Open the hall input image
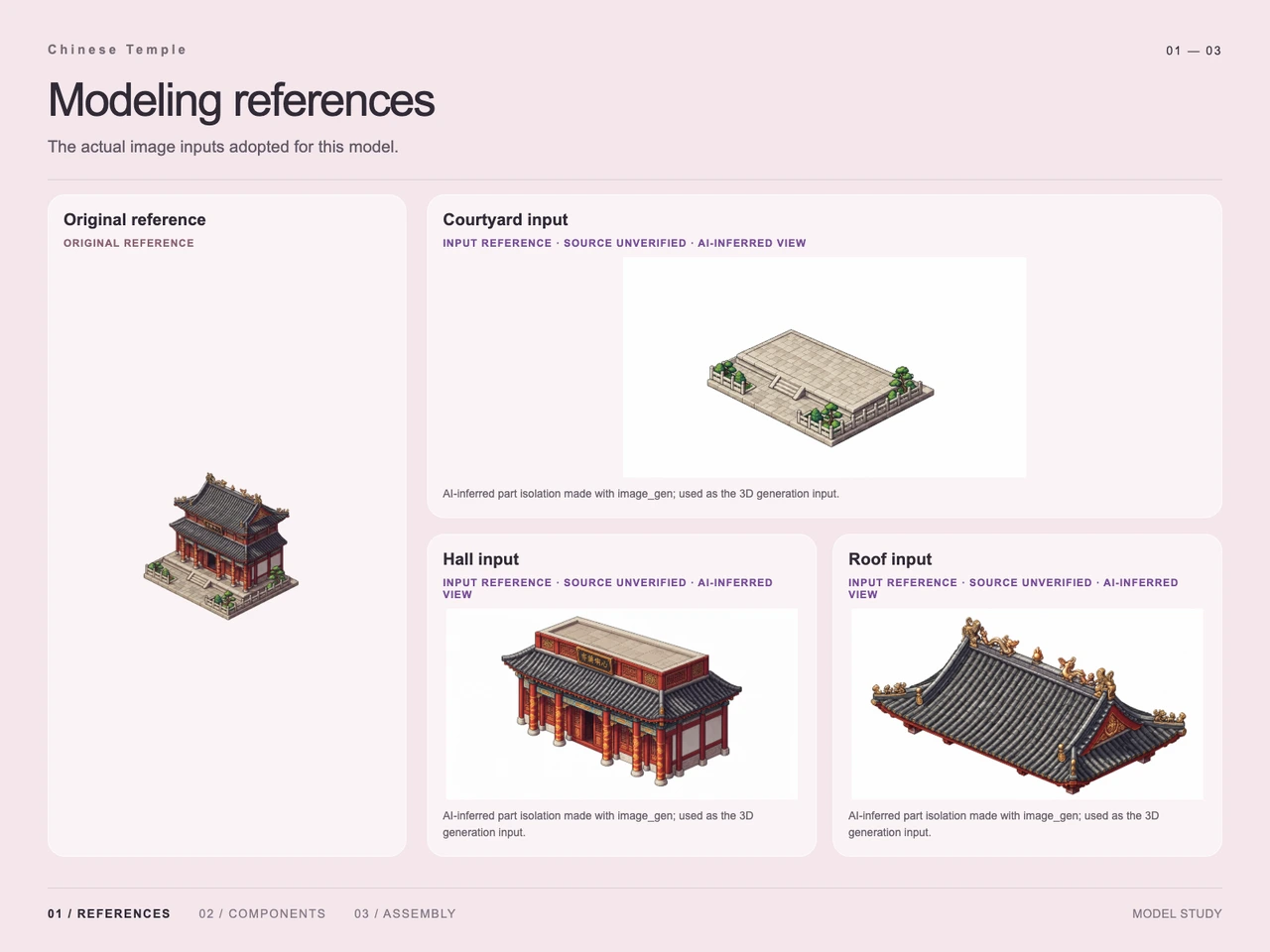1270x952 pixels. [x=622, y=703]
